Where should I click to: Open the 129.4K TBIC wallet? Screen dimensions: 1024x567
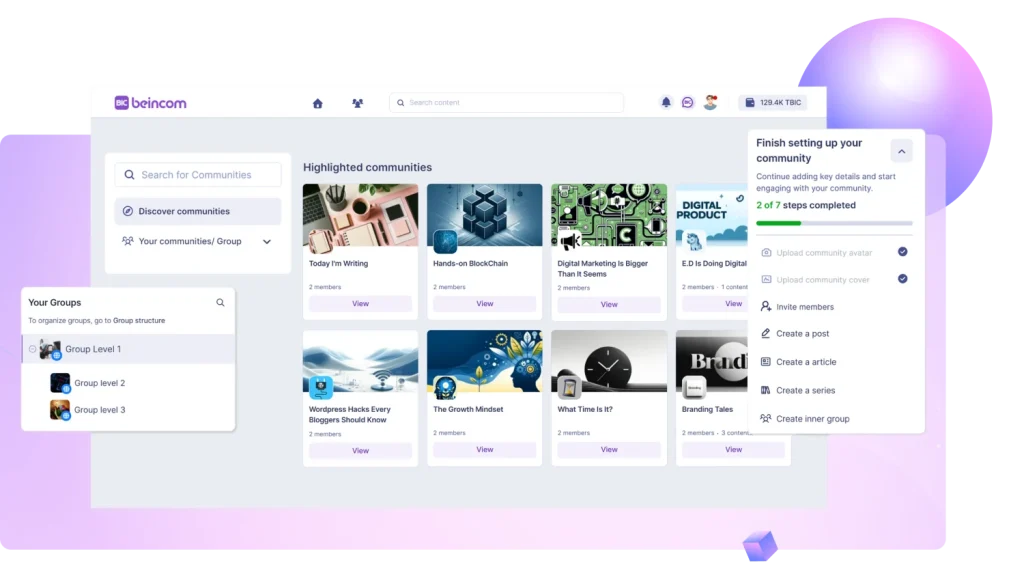point(773,103)
